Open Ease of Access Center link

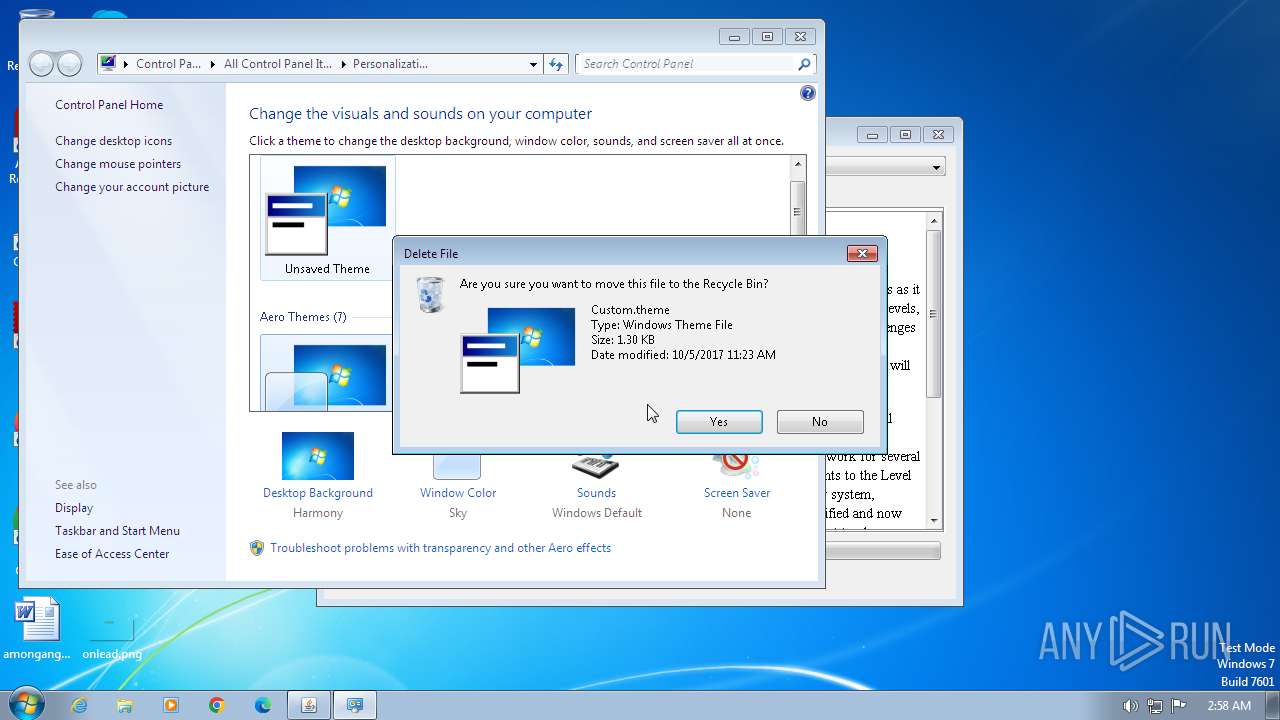point(112,554)
